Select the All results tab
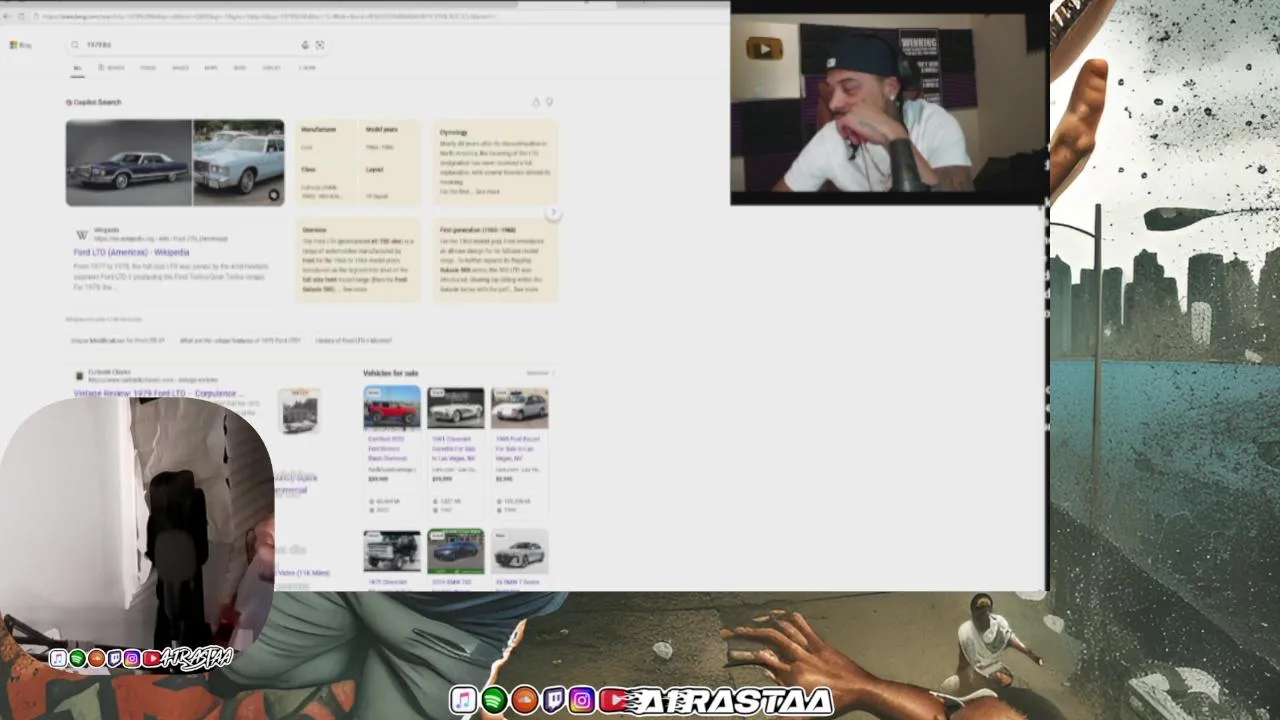Screen dimensions: 1280x720 pos(77,68)
